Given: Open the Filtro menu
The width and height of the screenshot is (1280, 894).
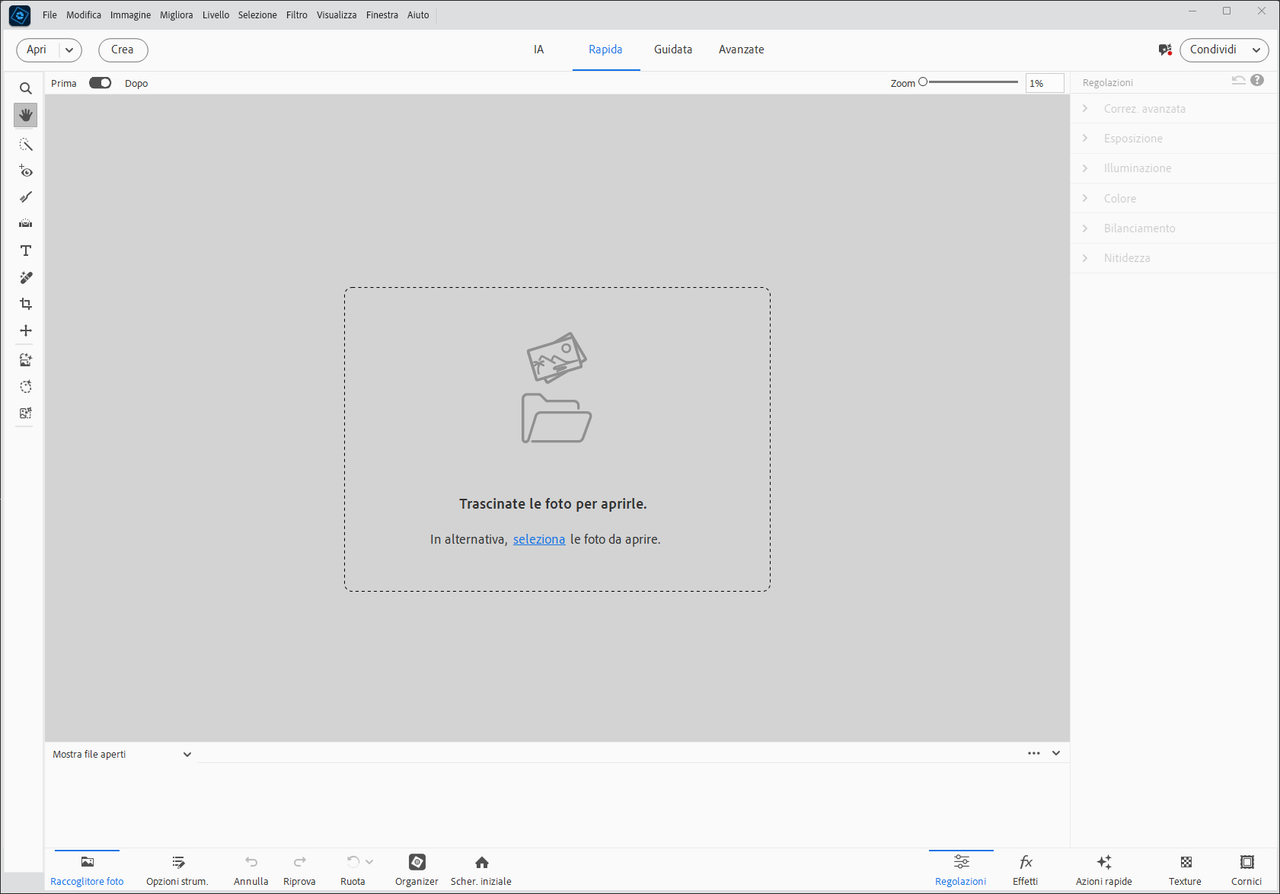Looking at the screenshot, I should (x=297, y=15).
